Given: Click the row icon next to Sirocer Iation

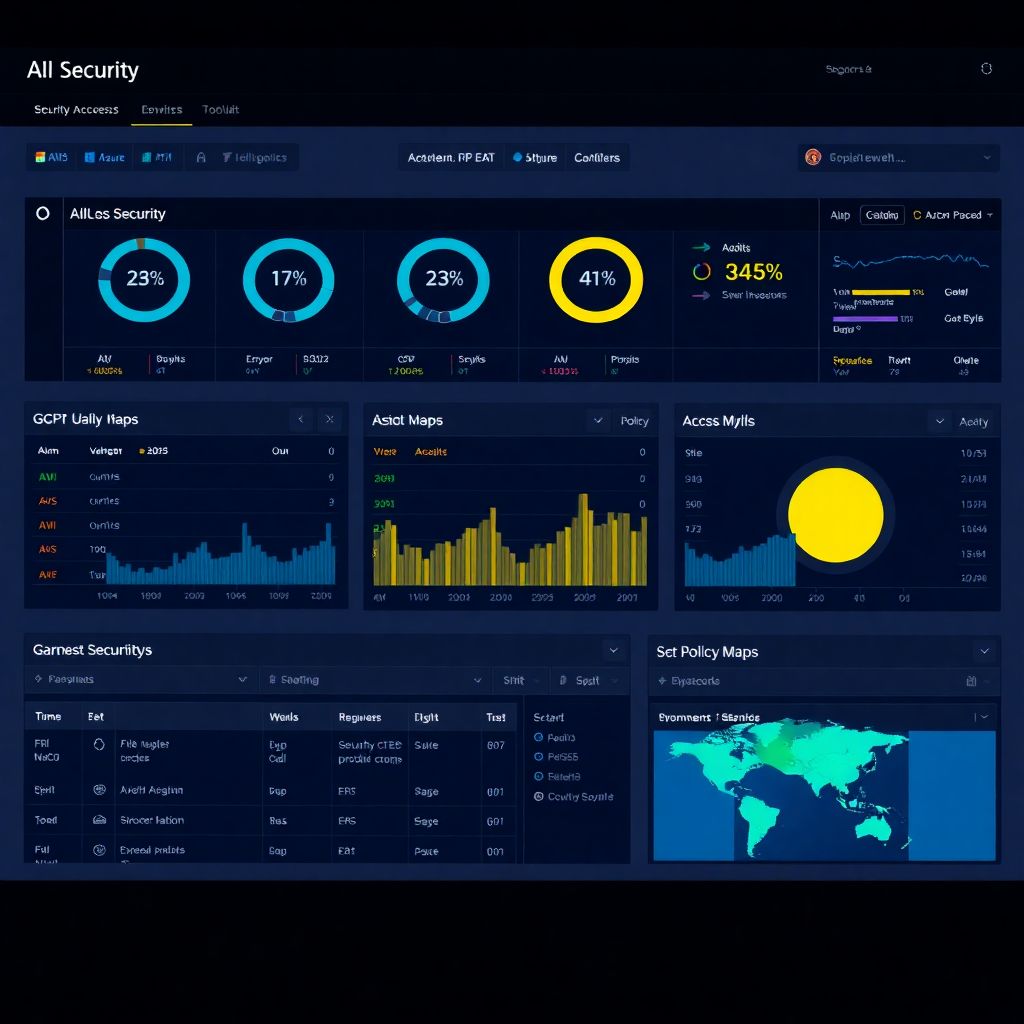Looking at the screenshot, I should click(99, 820).
